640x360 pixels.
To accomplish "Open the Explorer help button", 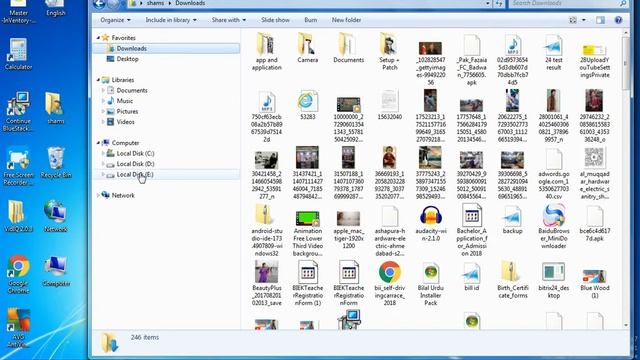I will [x=618, y=20].
